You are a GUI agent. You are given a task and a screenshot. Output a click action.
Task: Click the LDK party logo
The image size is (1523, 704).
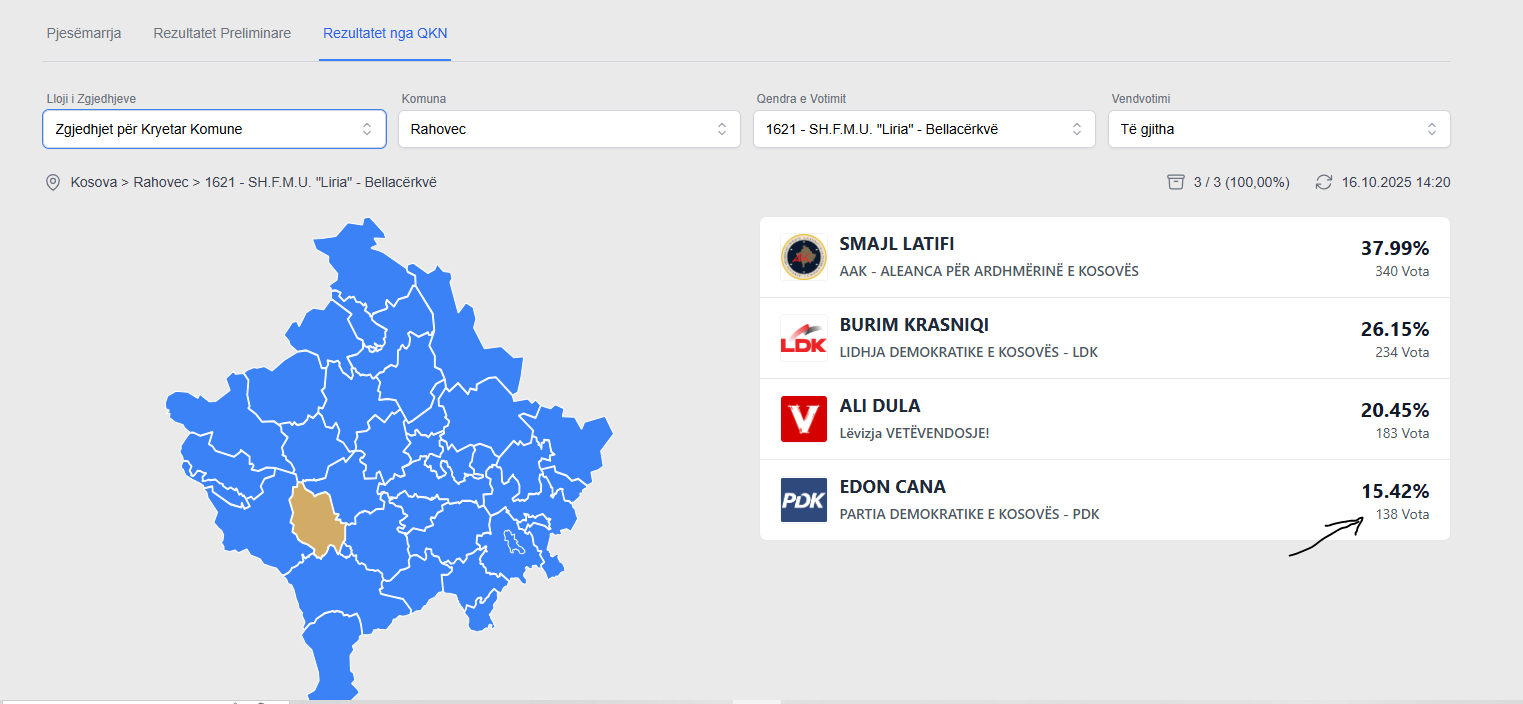coord(804,338)
